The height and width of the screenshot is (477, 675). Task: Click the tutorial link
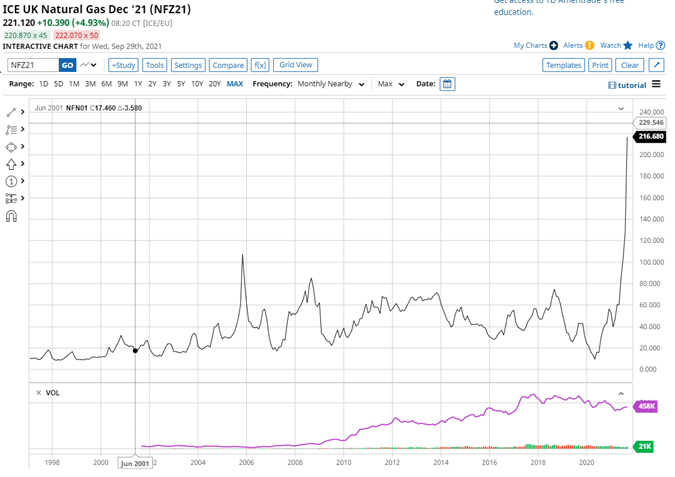(x=632, y=85)
